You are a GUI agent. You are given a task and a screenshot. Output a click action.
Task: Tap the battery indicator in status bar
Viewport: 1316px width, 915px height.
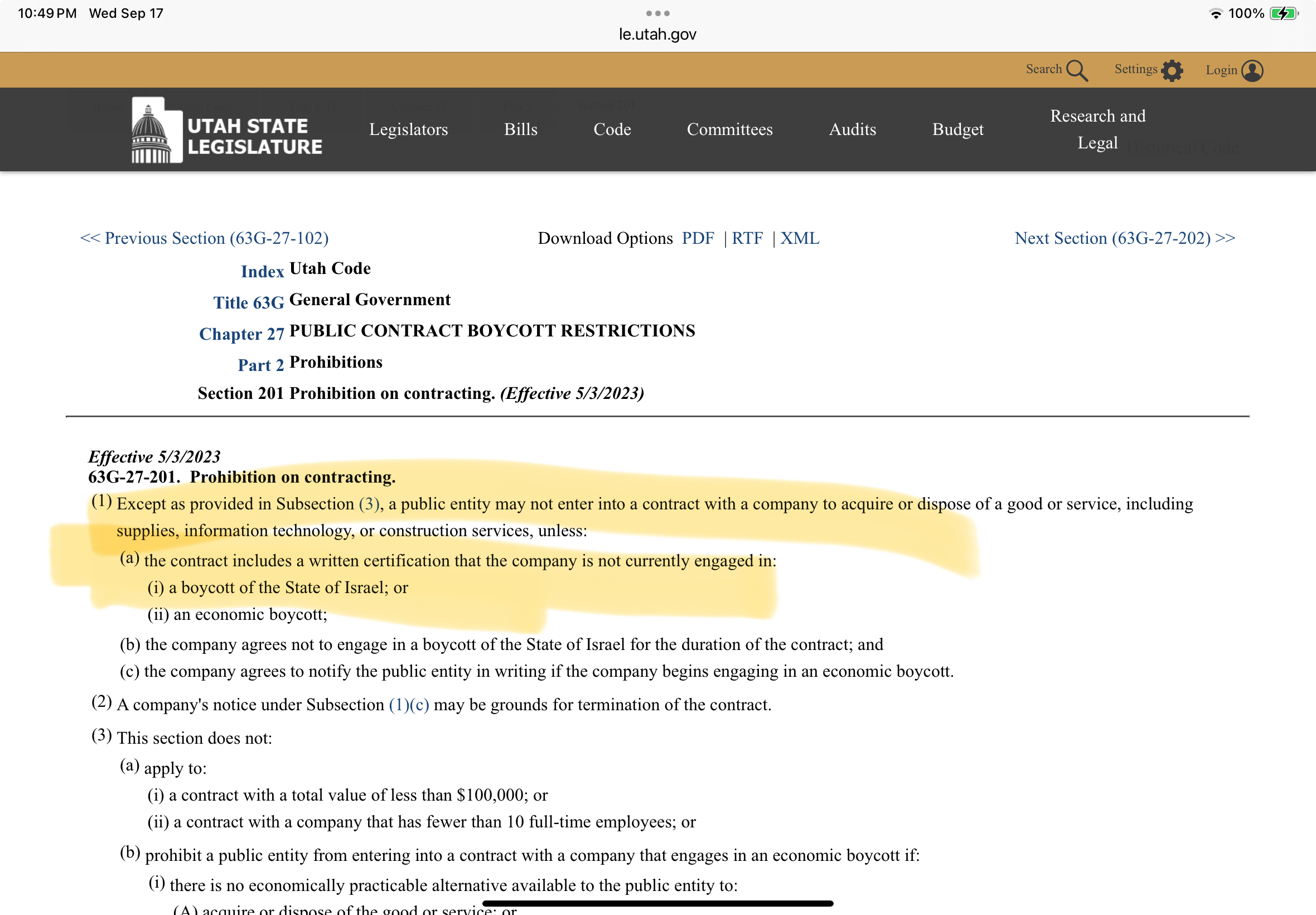click(x=1283, y=13)
